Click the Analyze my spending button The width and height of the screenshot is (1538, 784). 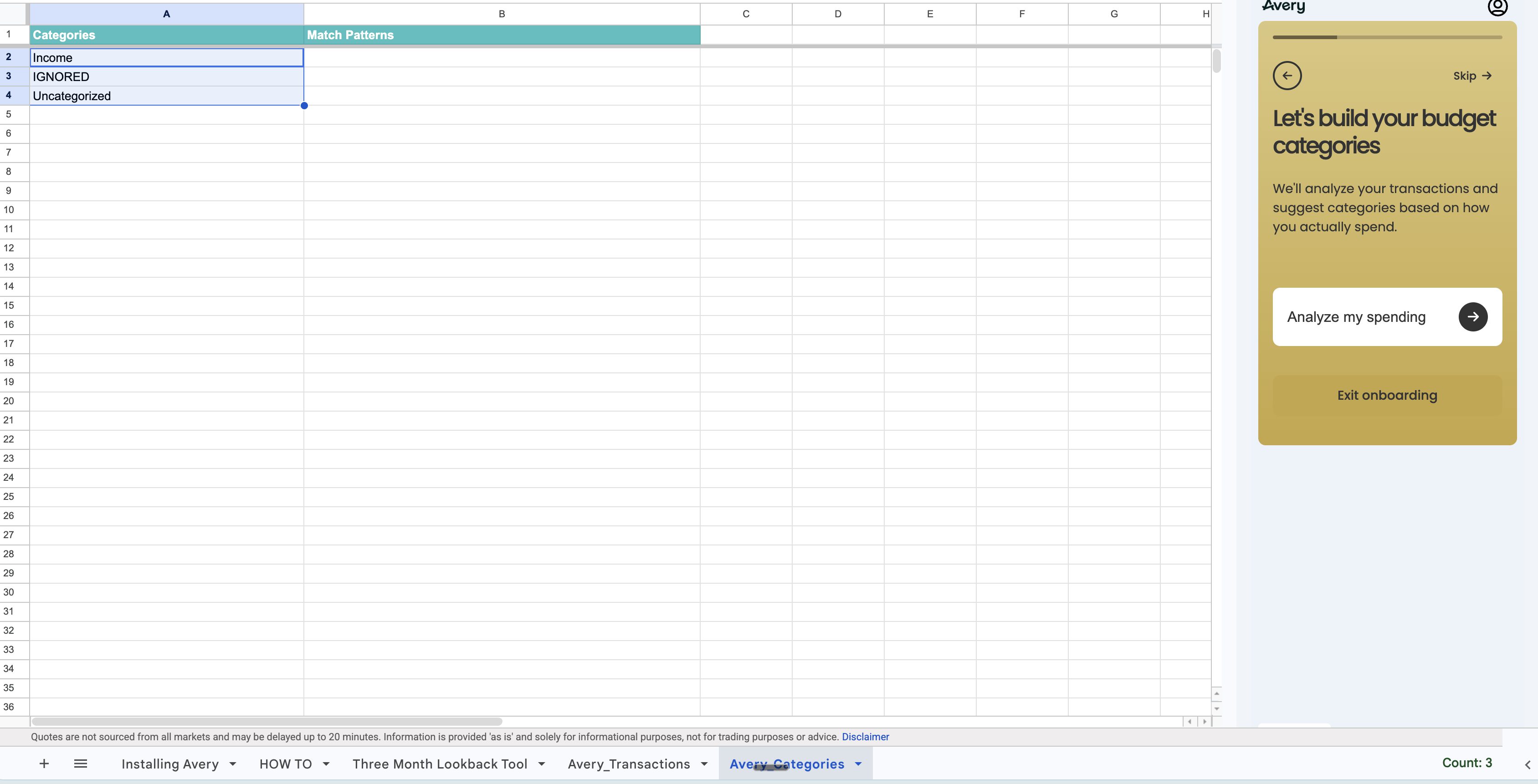point(1356,317)
